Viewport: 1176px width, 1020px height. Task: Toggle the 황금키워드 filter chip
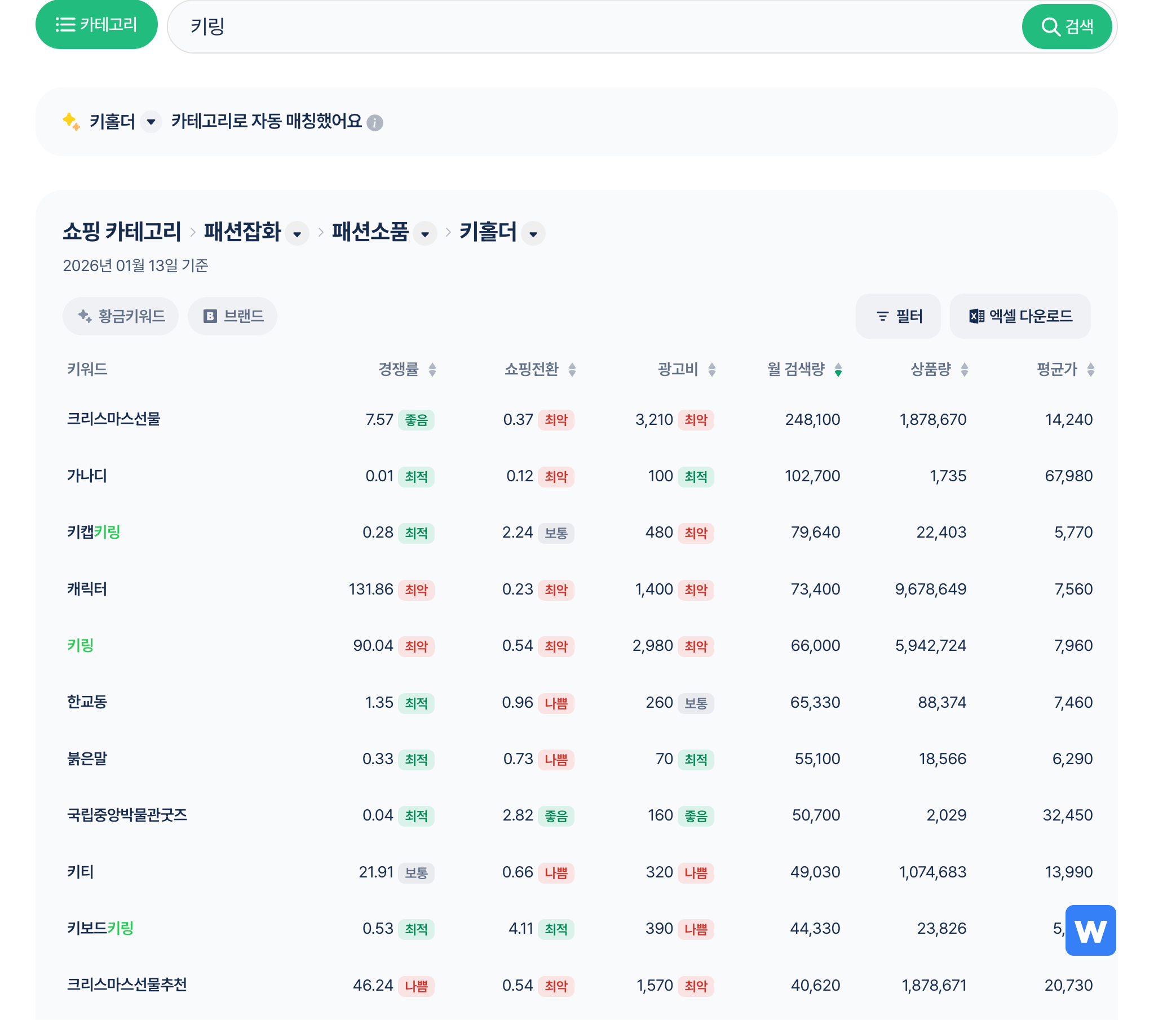(121, 316)
